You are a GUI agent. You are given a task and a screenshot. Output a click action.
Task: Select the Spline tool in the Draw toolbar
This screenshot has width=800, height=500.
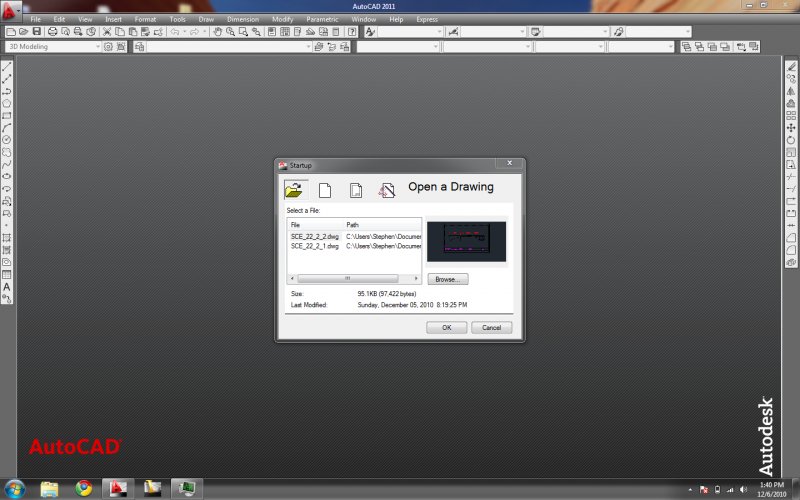tap(7, 164)
